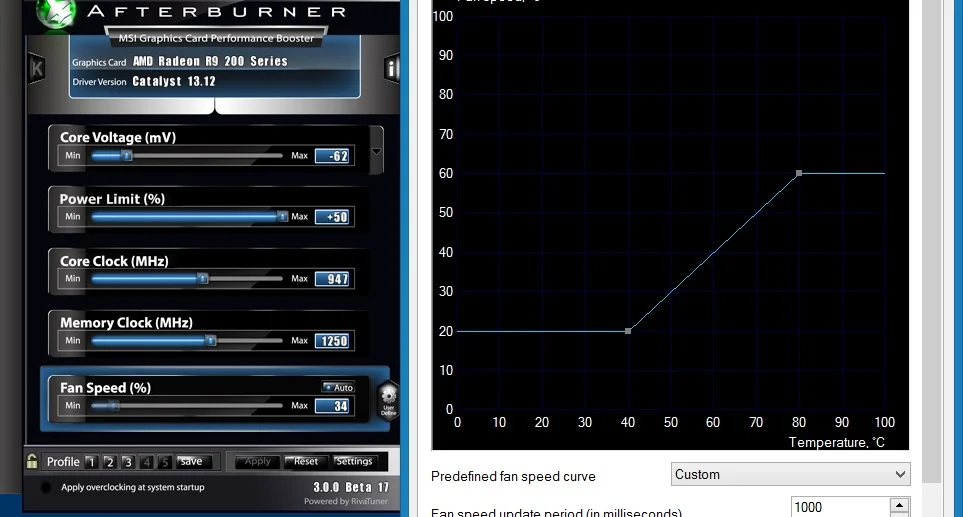Click fan curve point at 80°C
Image resolution: width=963 pixels, height=517 pixels.
799,173
